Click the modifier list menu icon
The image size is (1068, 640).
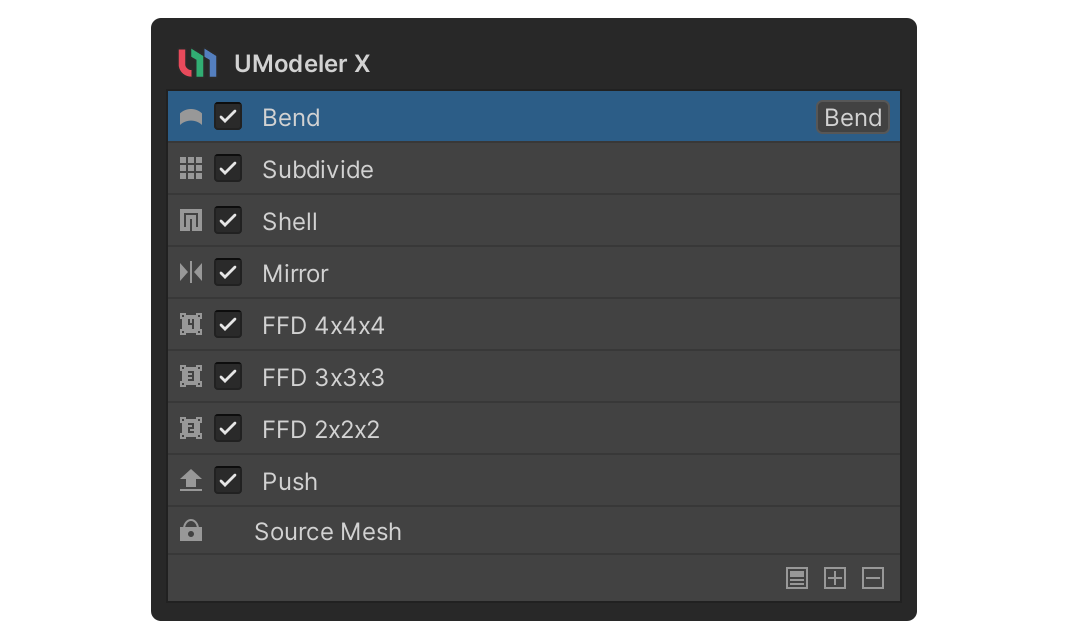coord(797,578)
